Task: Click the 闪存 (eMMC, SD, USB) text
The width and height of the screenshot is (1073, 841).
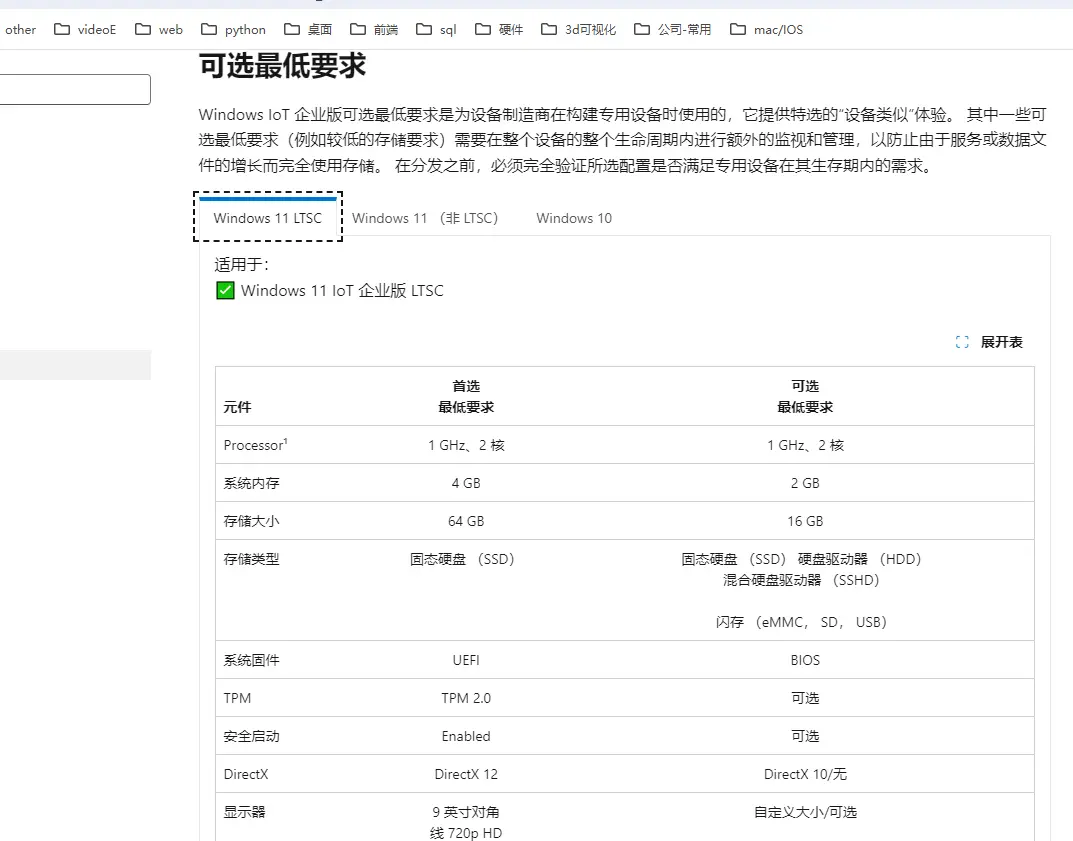Action: [801, 622]
